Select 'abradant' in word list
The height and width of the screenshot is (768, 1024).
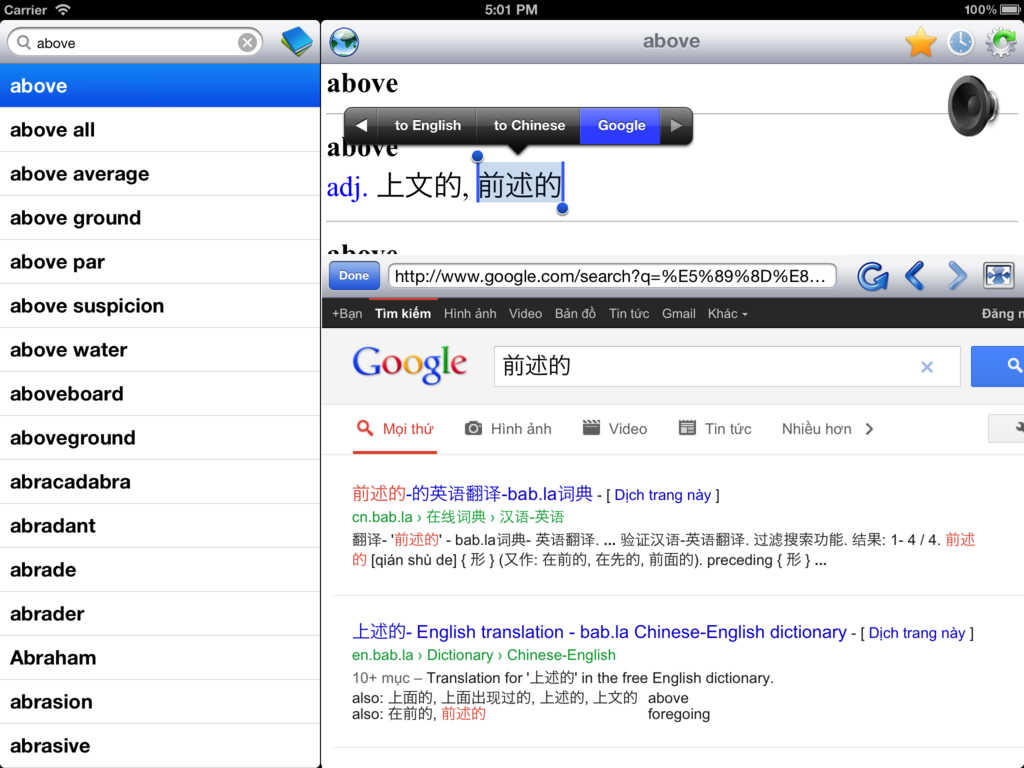coord(160,526)
